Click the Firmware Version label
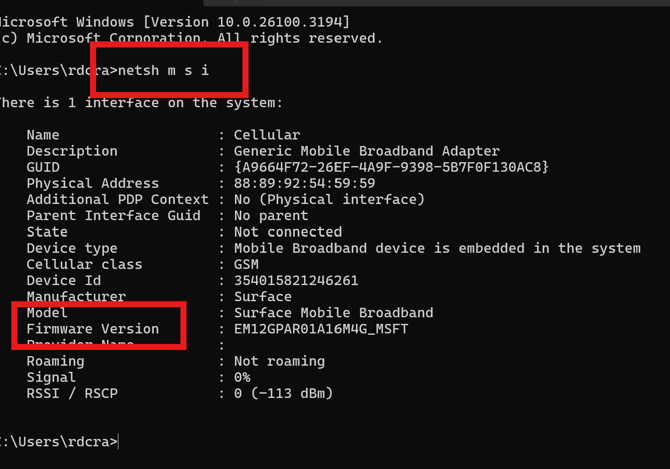The width and height of the screenshot is (670, 469). [x=92, y=328]
